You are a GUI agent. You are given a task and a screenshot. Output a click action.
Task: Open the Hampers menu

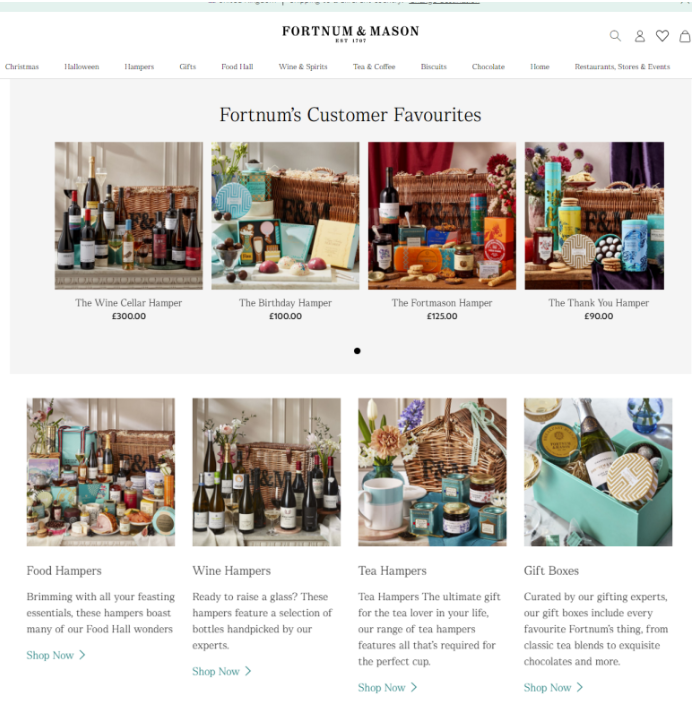[x=139, y=66]
